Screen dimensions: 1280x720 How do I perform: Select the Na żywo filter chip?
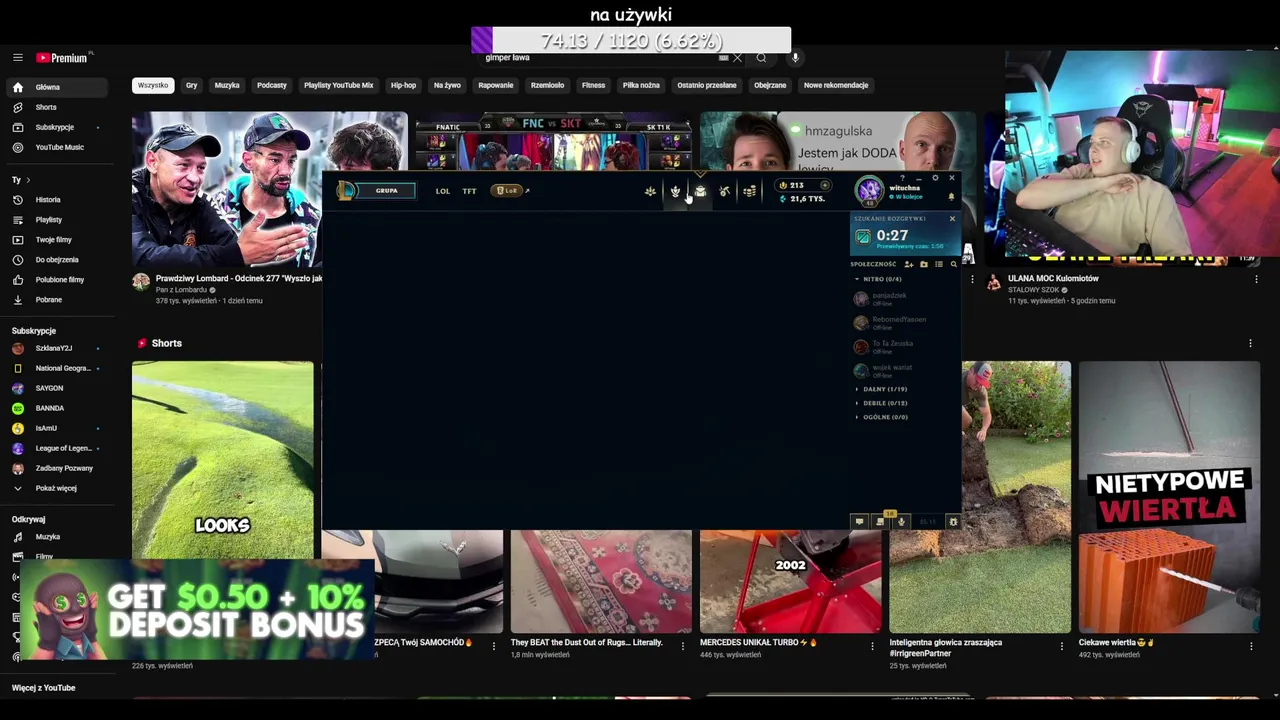(x=447, y=85)
